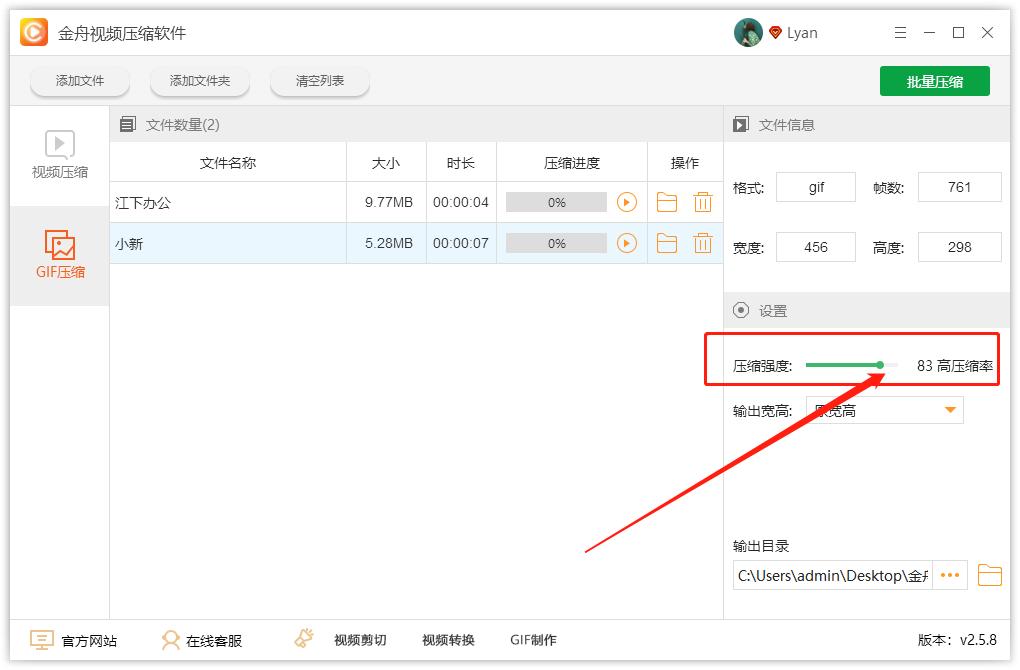Click the 官方网站 icon at bottom left
The image size is (1020, 670).
click(40, 640)
